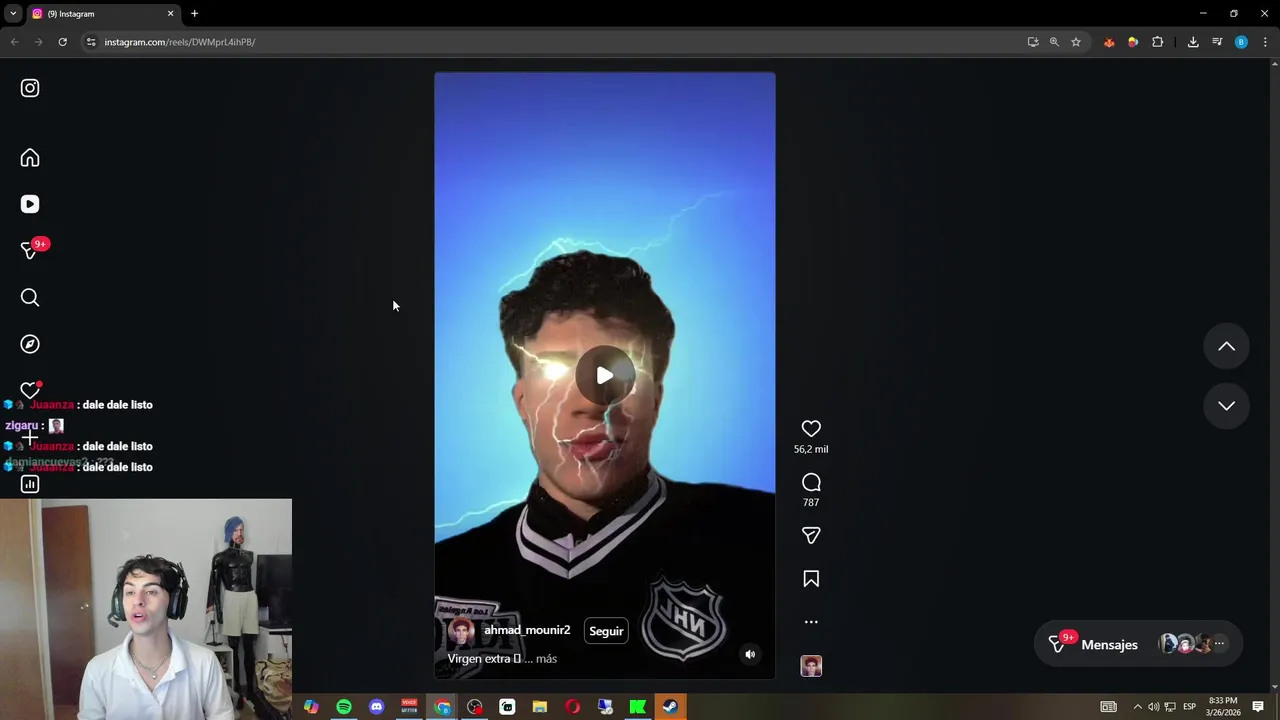1280x720 pixels.
Task: Open the Chrome three-dot menu
Action: [x=1265, y=42]
